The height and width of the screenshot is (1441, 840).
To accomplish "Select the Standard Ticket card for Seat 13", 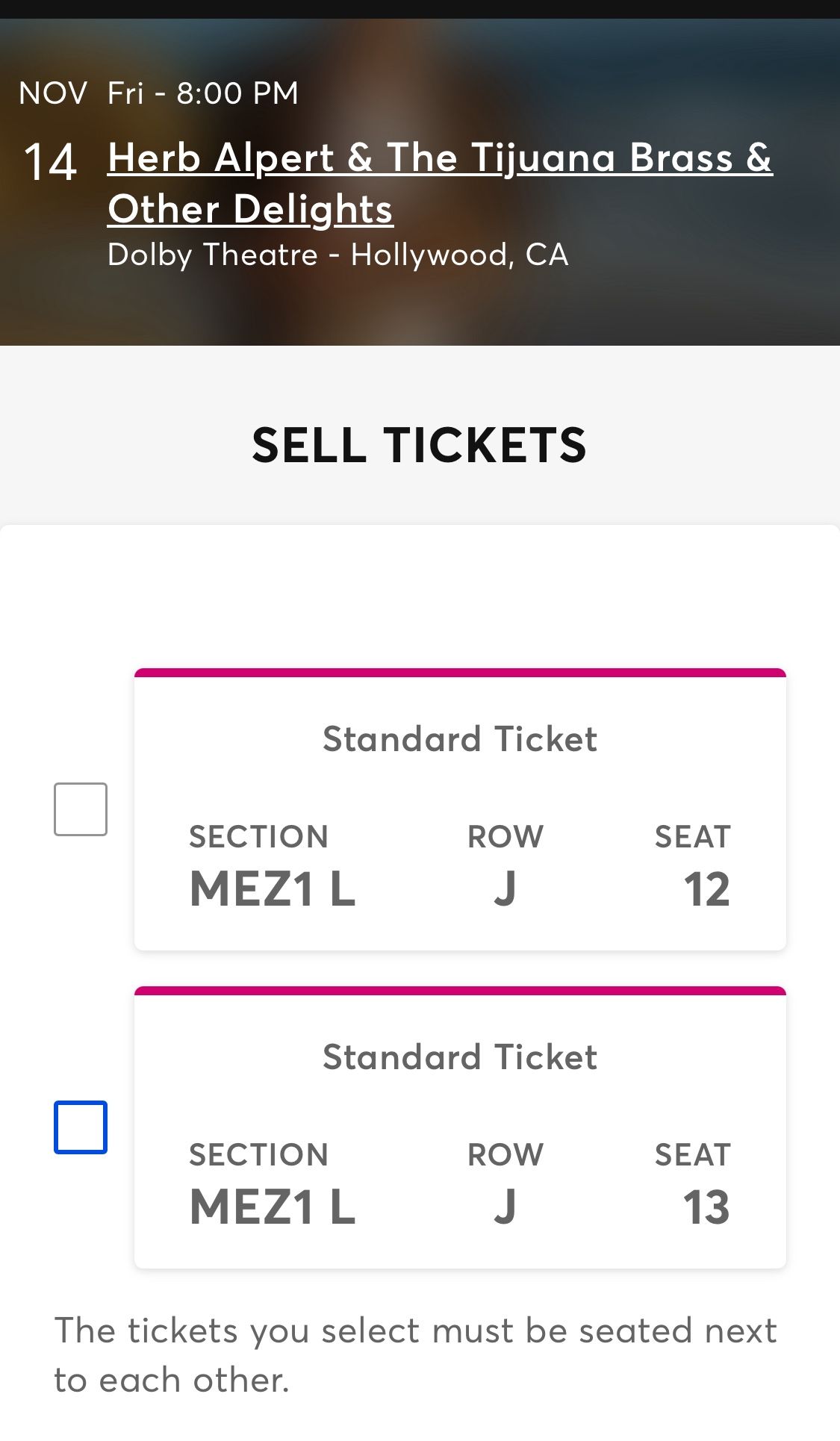I will (460, 1137).
